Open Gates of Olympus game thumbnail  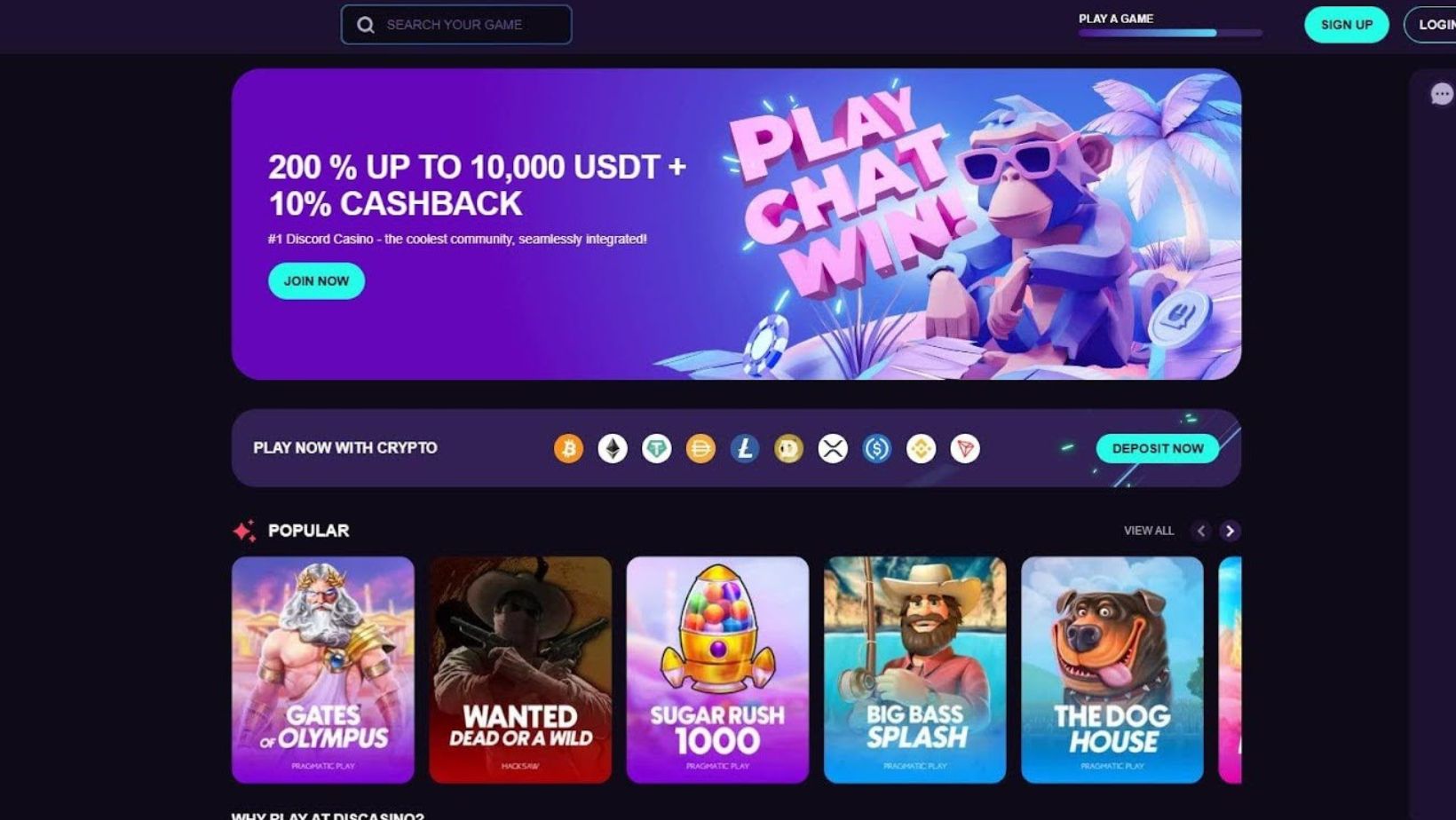tap(323, 670)
